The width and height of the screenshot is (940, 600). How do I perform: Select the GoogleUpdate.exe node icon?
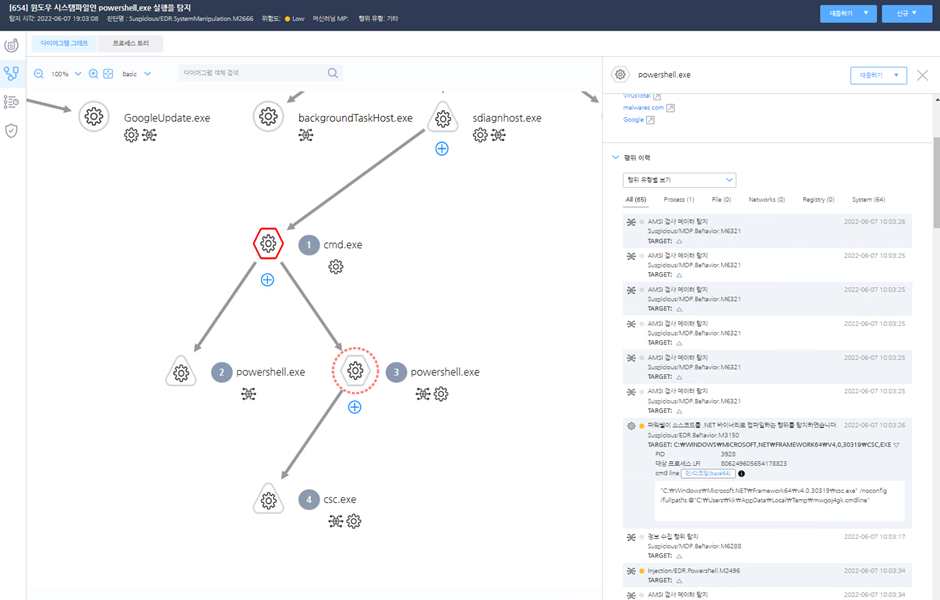click(x=94, y=116)
